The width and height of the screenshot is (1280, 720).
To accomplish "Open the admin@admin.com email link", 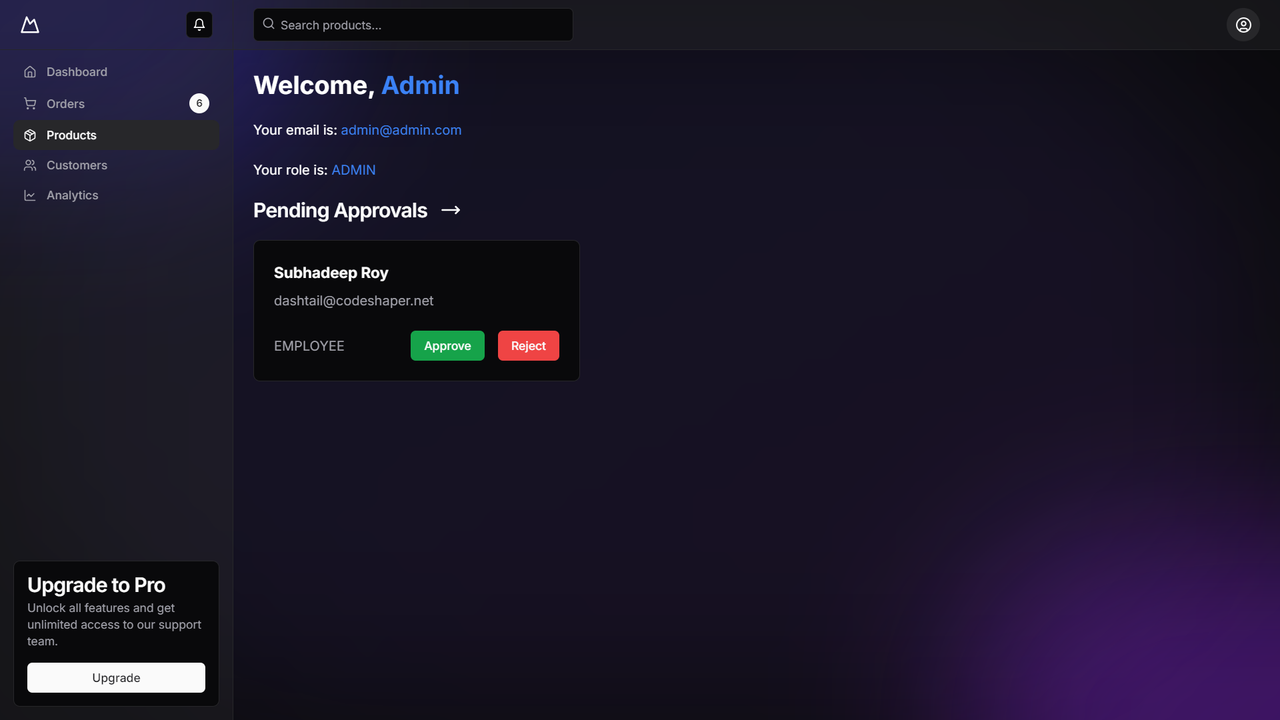I will (x=401, y=129).
